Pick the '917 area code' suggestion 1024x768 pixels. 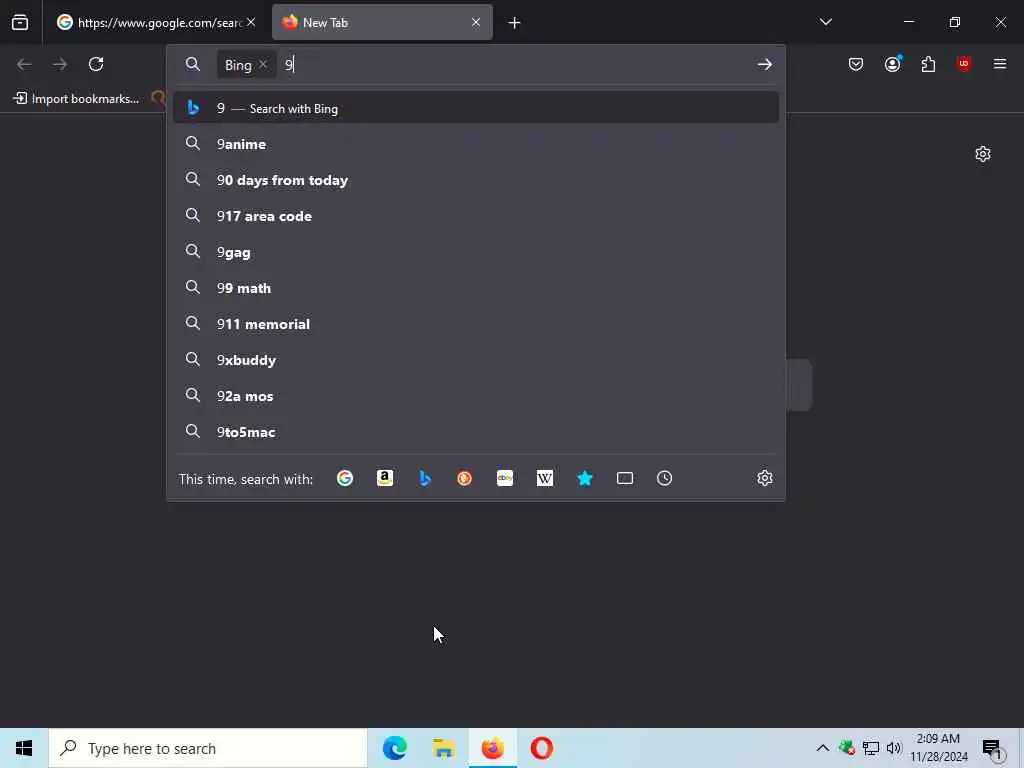pyautogui.click(x=475, y=216)
